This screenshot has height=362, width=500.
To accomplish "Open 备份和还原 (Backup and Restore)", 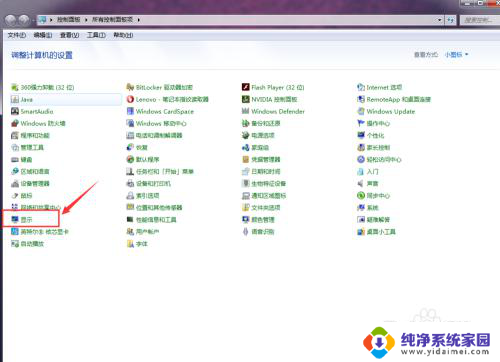I will (x=261, y=123).
